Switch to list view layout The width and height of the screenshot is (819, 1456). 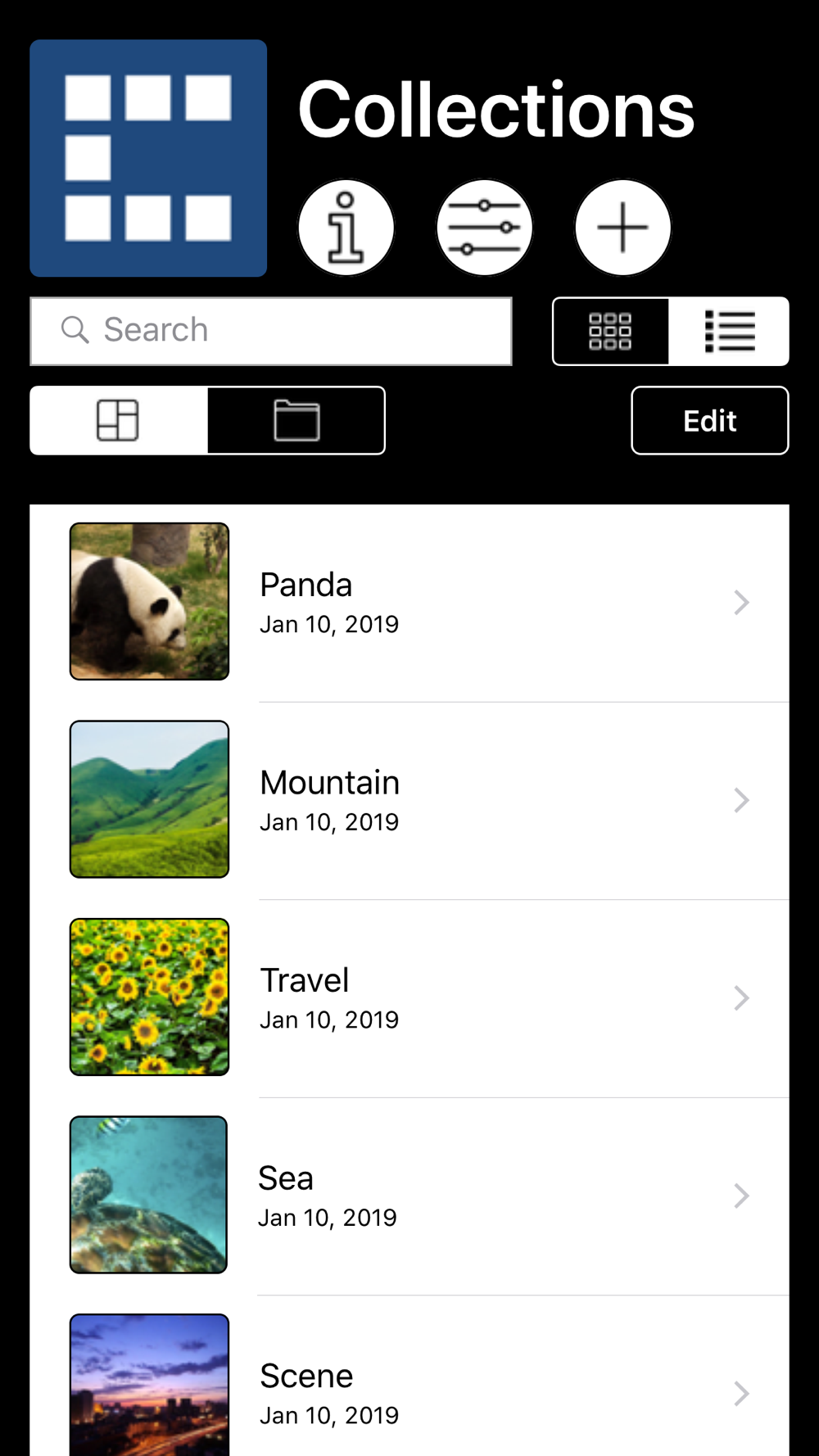click(x=729, y=332)
